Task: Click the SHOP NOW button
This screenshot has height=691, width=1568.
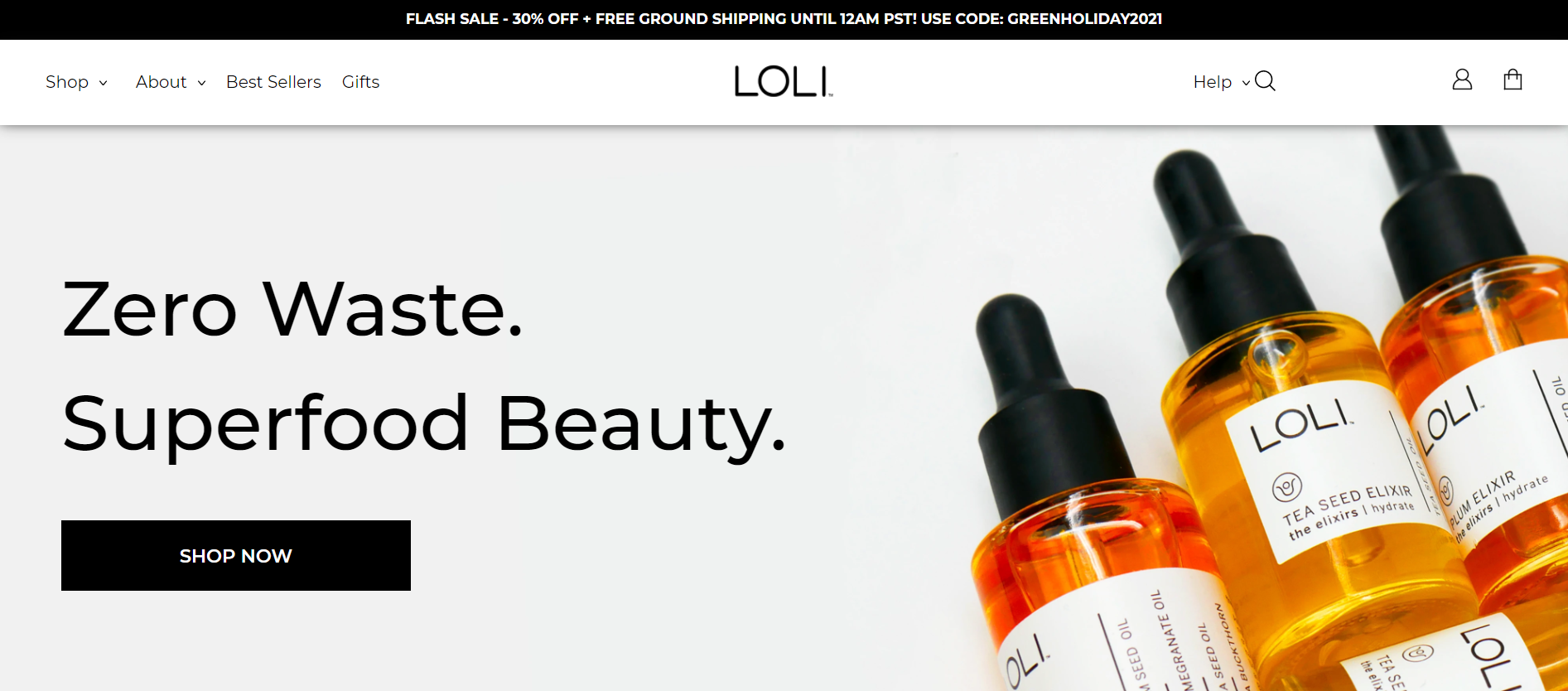Action: [x=236, y=556]
